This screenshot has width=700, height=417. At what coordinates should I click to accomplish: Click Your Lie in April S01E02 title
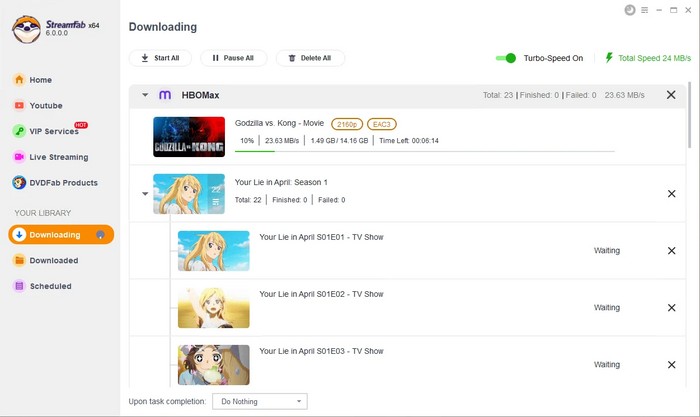coord(321,294)
